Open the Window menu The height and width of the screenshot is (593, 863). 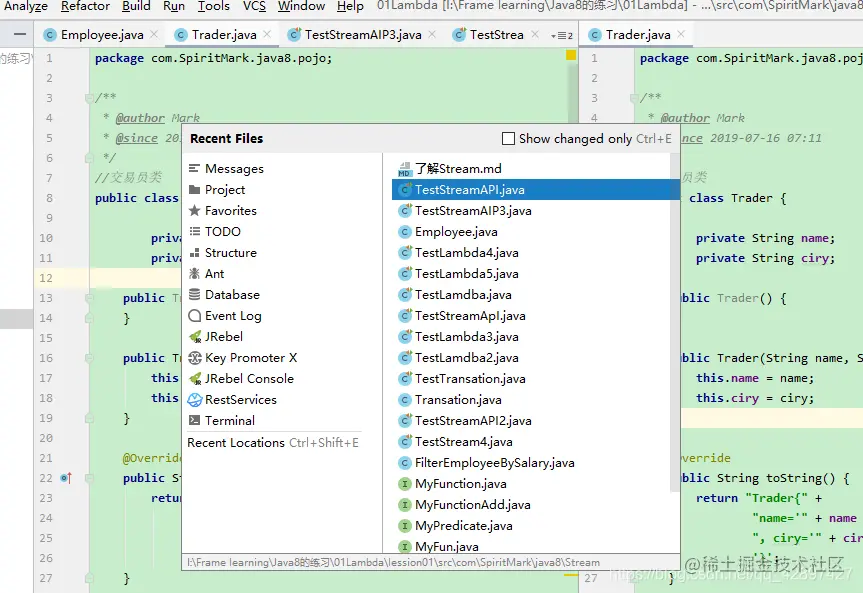[301, 6]
